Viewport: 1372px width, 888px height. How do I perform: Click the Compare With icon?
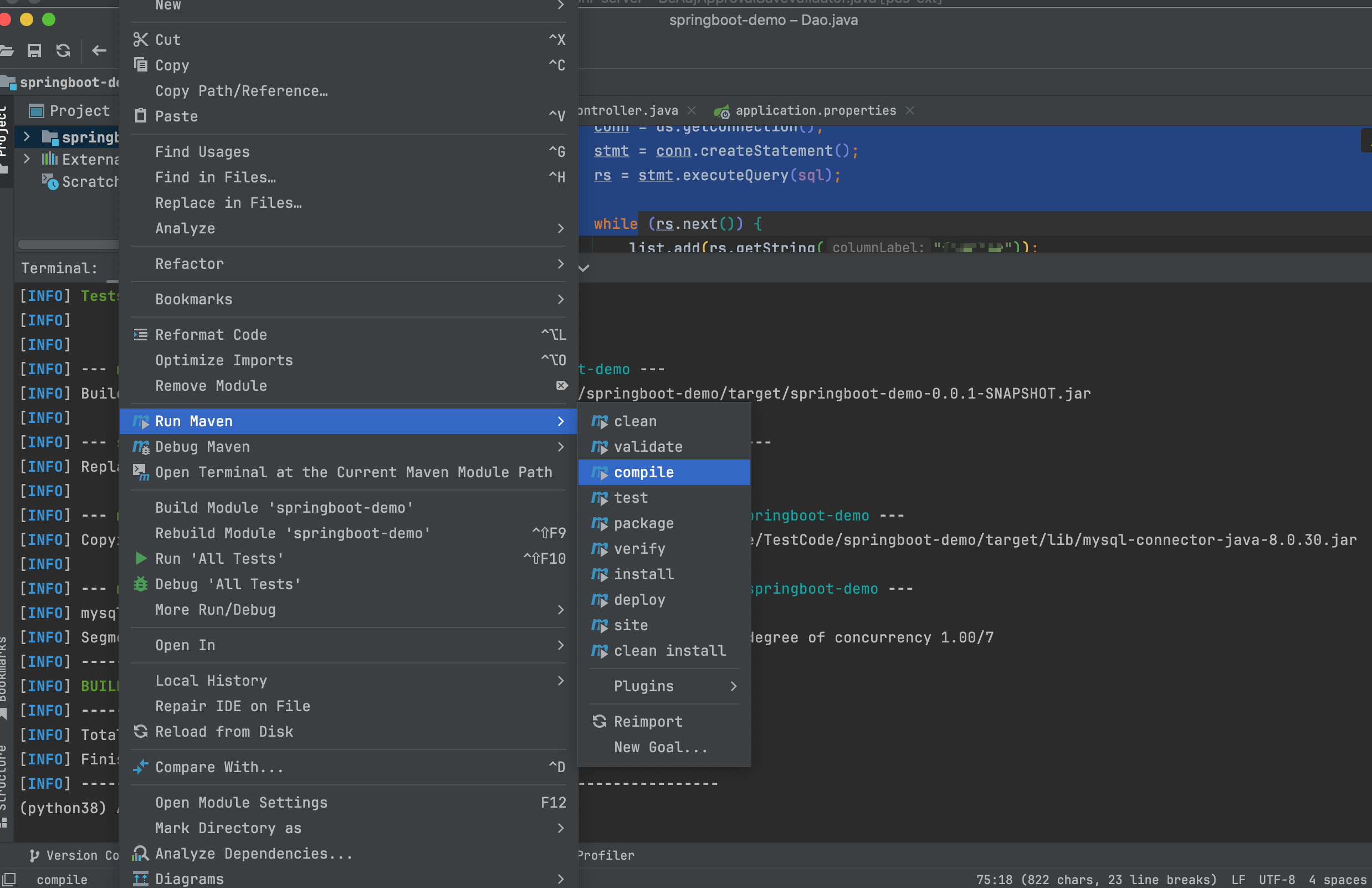pos(141,767)
